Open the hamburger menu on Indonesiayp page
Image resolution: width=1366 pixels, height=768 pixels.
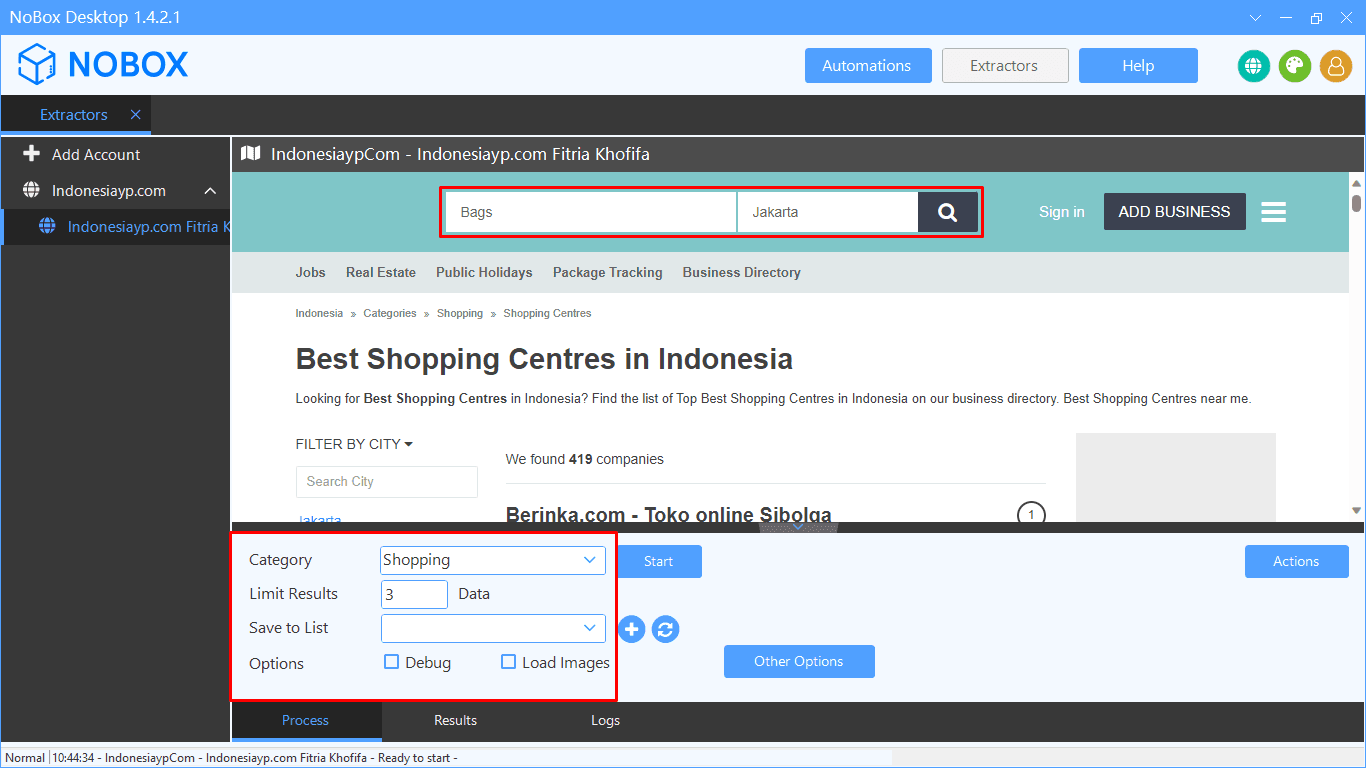point(1273,211)
